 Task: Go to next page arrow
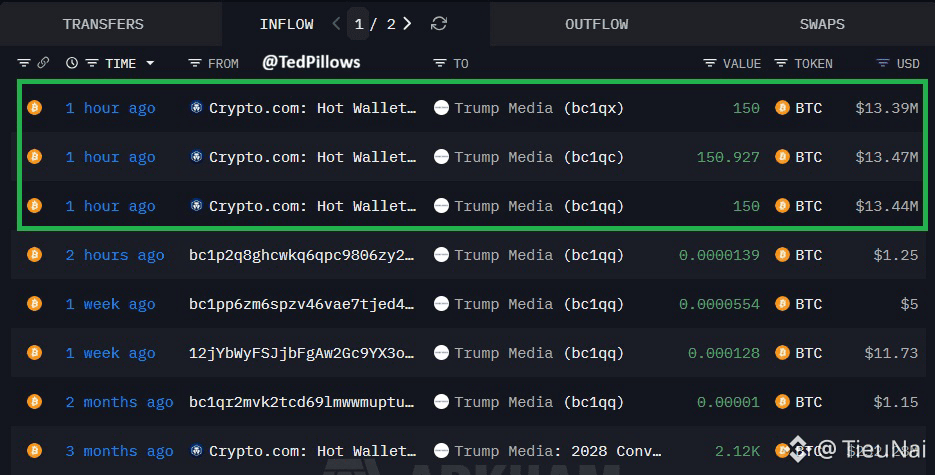click(407, 24)
